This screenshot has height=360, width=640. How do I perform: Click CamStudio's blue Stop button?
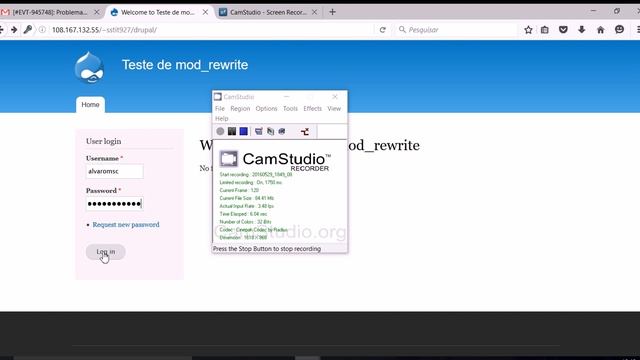point(244,131)
